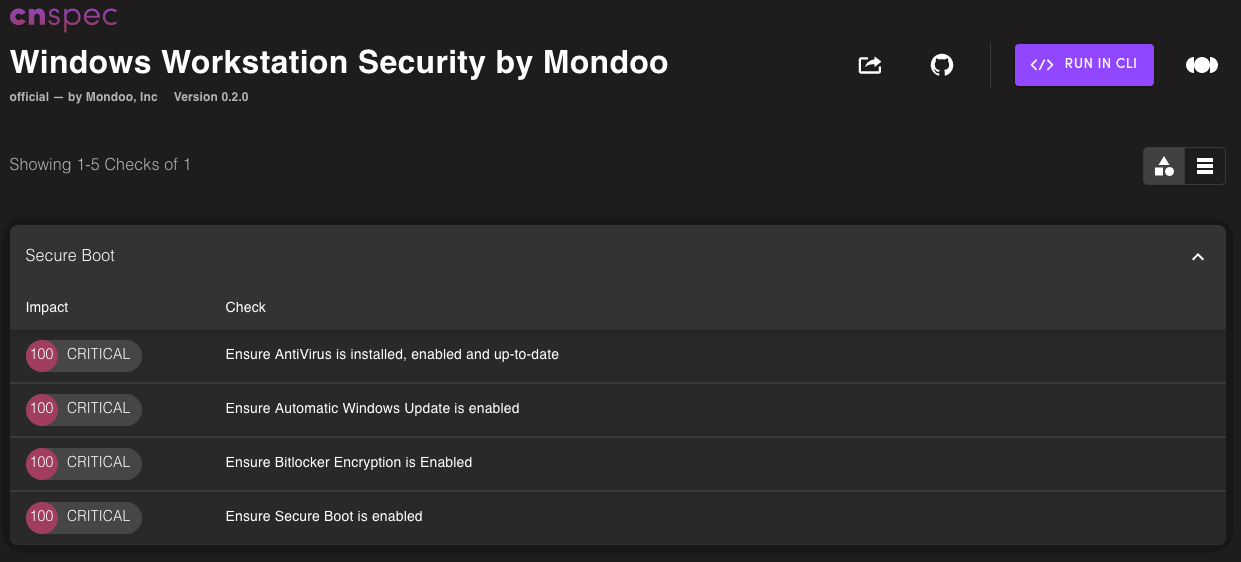
Task: Click the Windows Workstation Security title
Action: [339, 62]
